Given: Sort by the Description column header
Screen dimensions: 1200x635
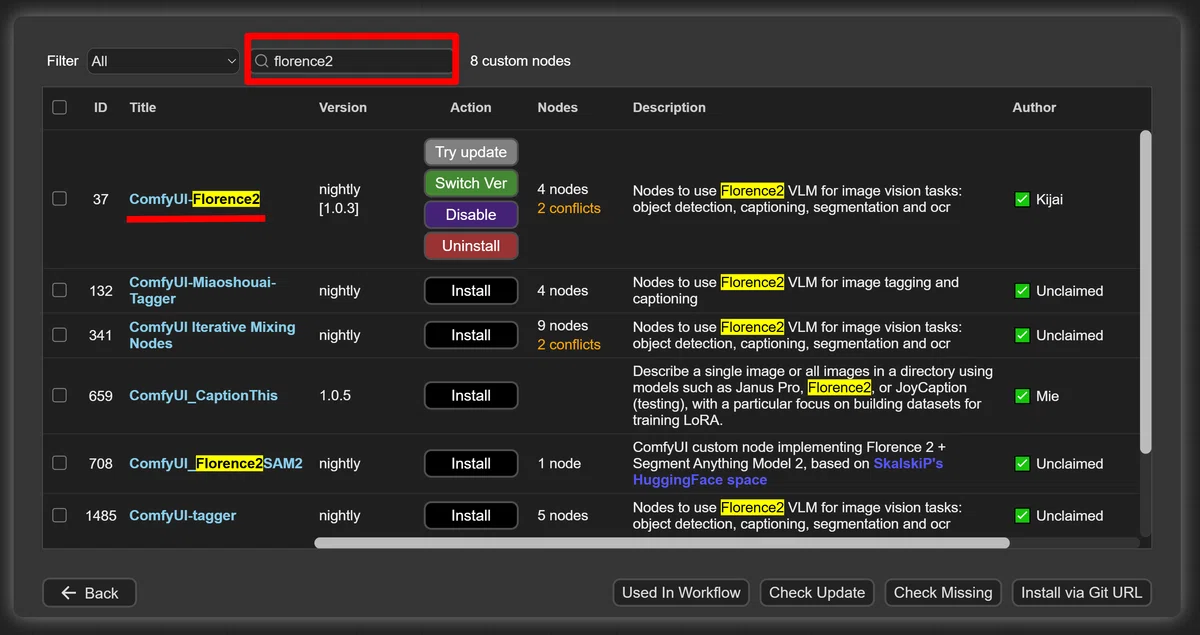Looking at the screenshot, I should 669,107.
